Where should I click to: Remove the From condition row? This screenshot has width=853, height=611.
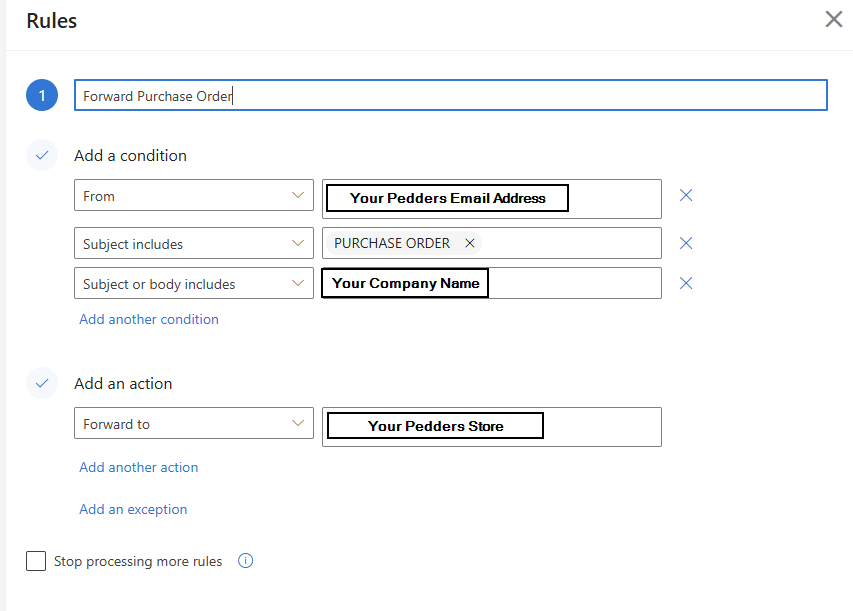coord(686,196)
